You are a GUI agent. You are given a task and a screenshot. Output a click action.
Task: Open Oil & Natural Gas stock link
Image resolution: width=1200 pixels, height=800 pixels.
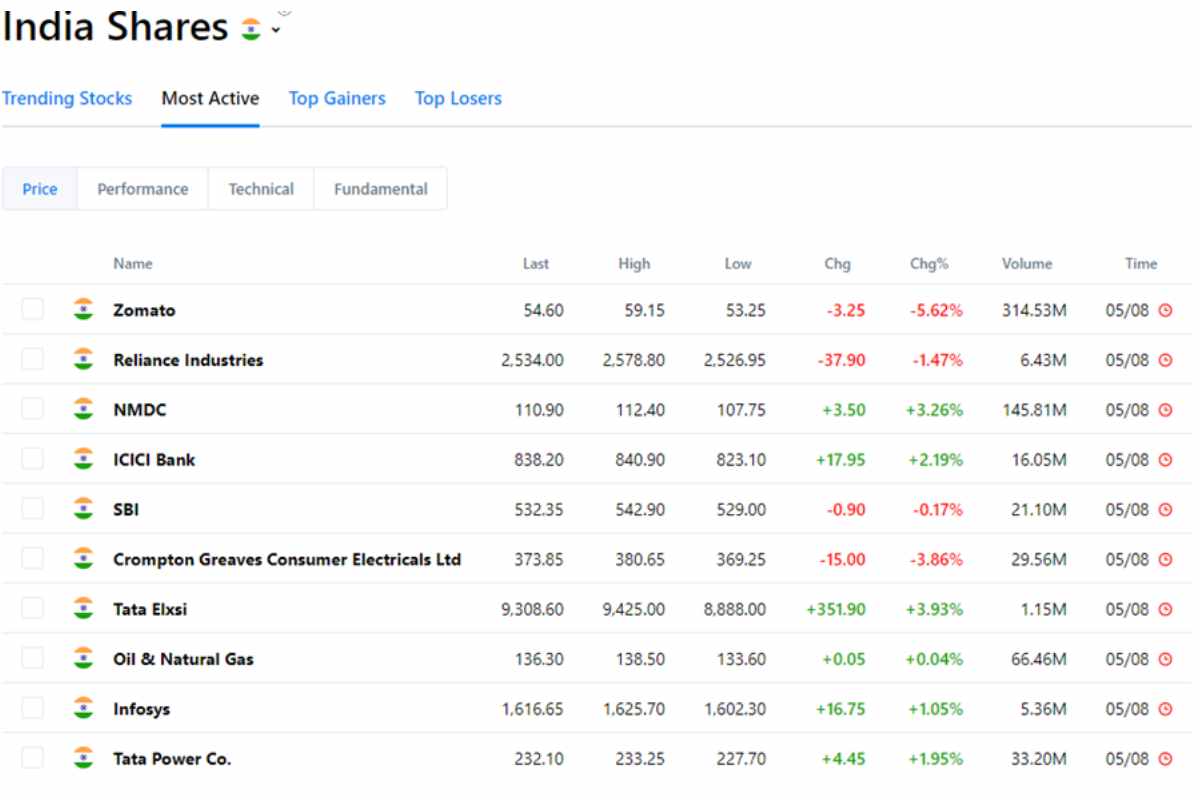[x=183, y=659]
